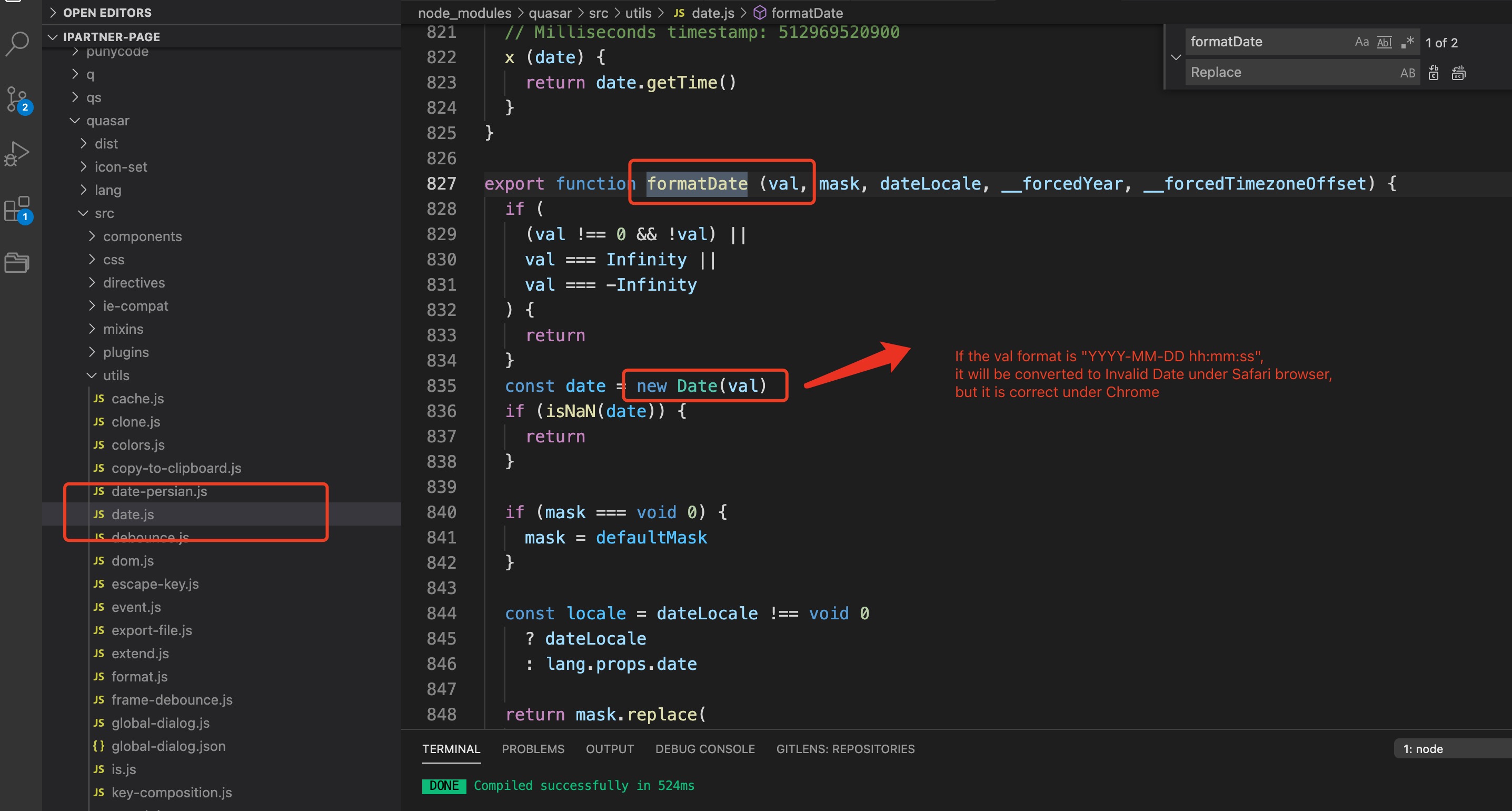Collapse the replace row of the find widget
1512x811 pixels.
pyautogui.click(x=1176, y=57)
